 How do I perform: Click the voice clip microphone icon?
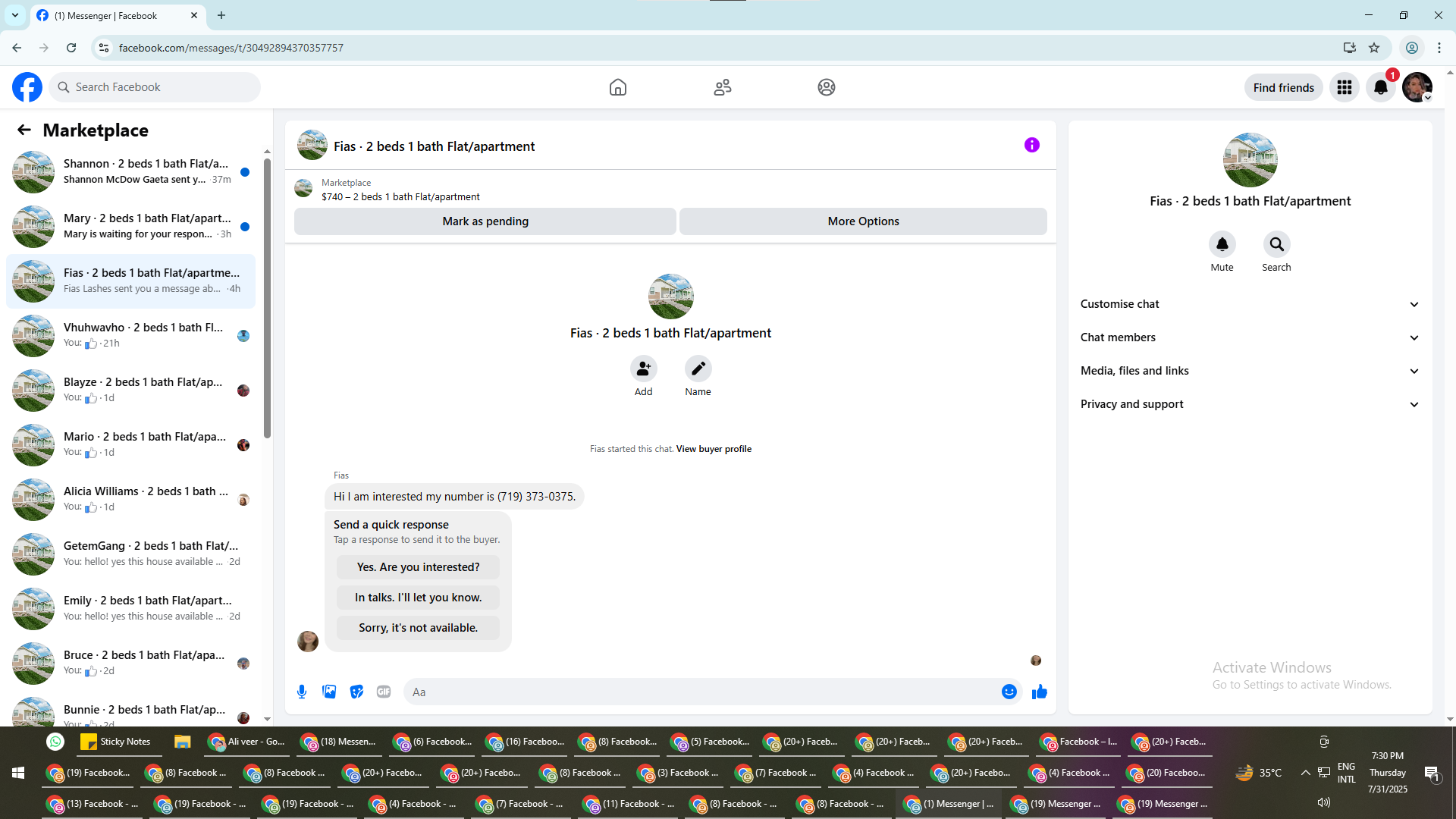coord(302,692)
